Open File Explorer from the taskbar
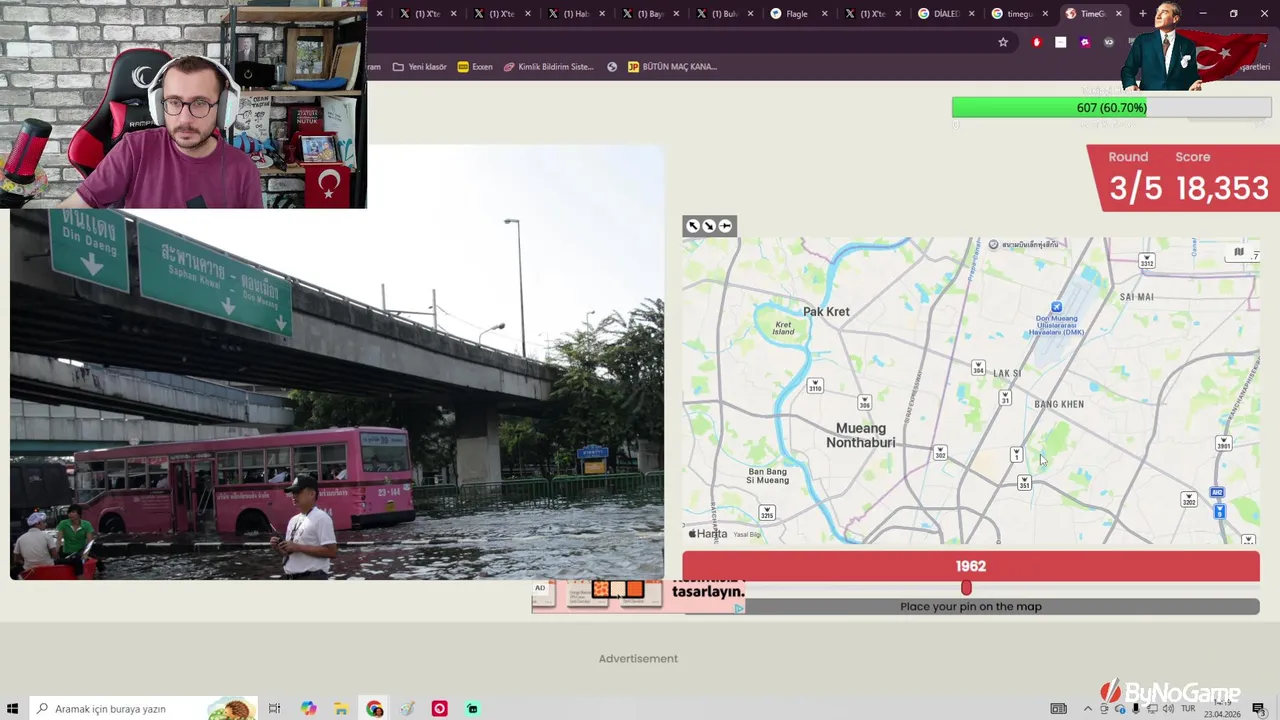The height and width of the screenshot is (720, 1280). (x=341, y=709)
